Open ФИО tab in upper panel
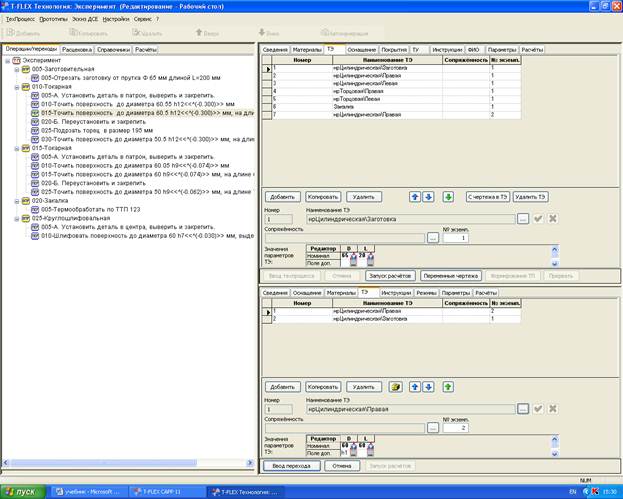 (473, 50)
